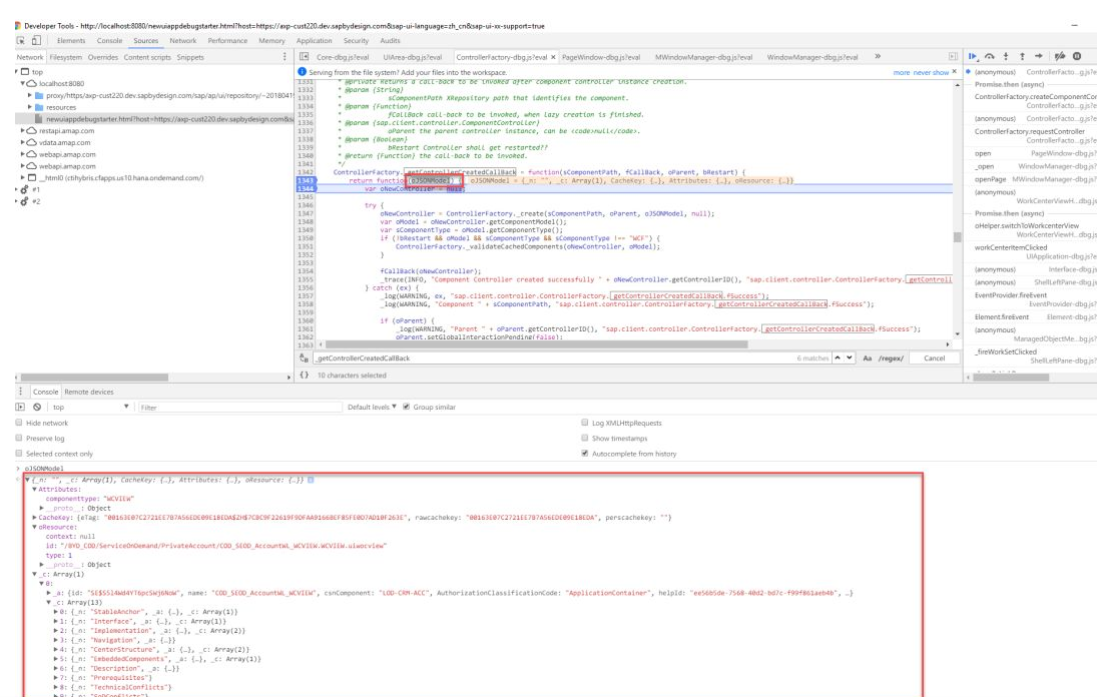Open the console context 'top' dropdown
The width and height of the screenshot is (1109, 697).
point(90,407)
